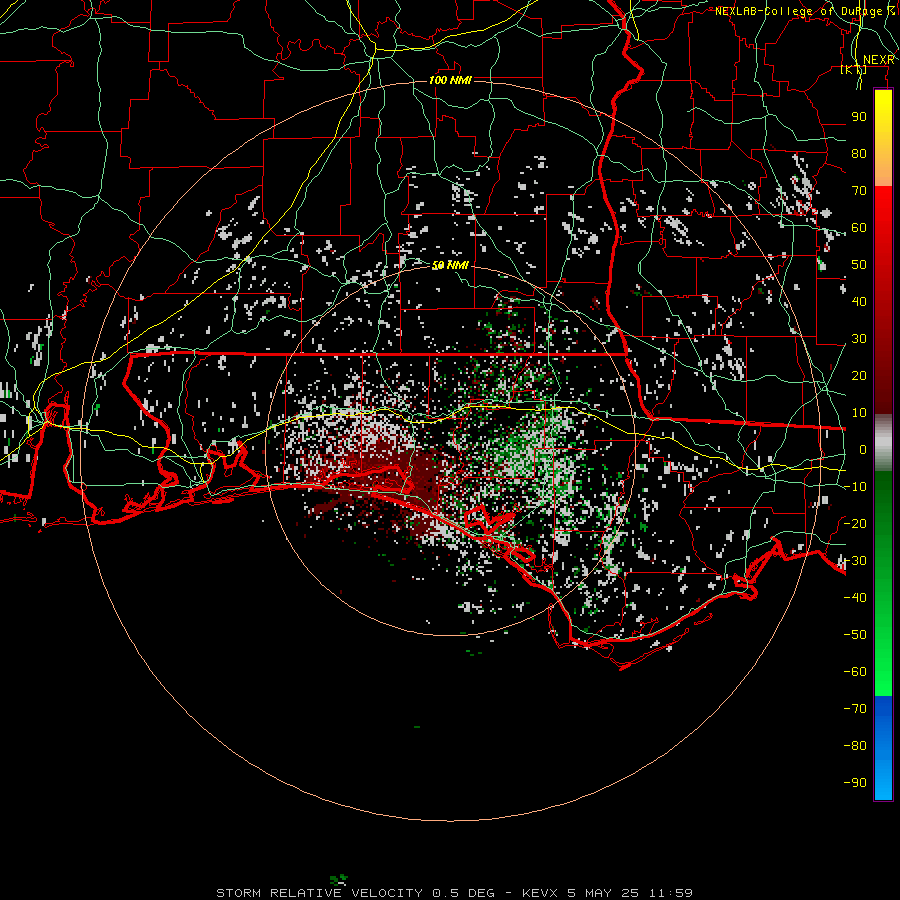Click the -80 value on velocity scale
This screenshot has width=900, height=900.
(x=855, y=746)
